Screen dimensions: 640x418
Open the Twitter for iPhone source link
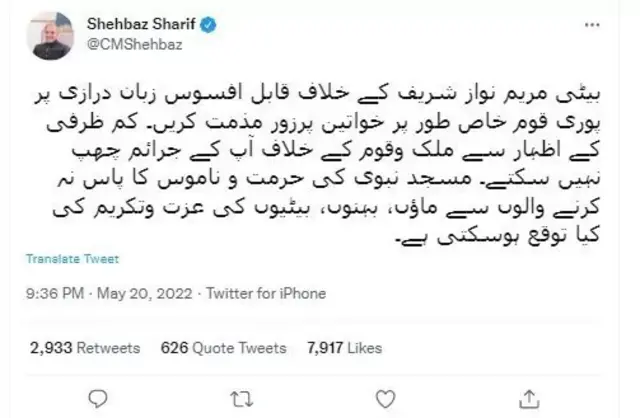click(x=266, y=293)
